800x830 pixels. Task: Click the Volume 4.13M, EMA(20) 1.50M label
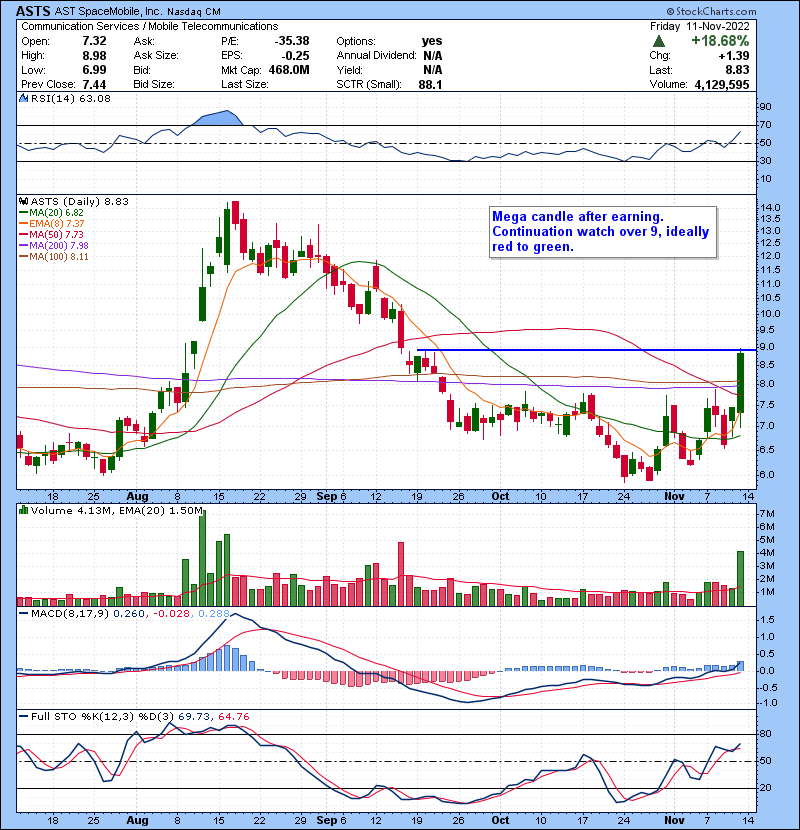coord(116,511)
